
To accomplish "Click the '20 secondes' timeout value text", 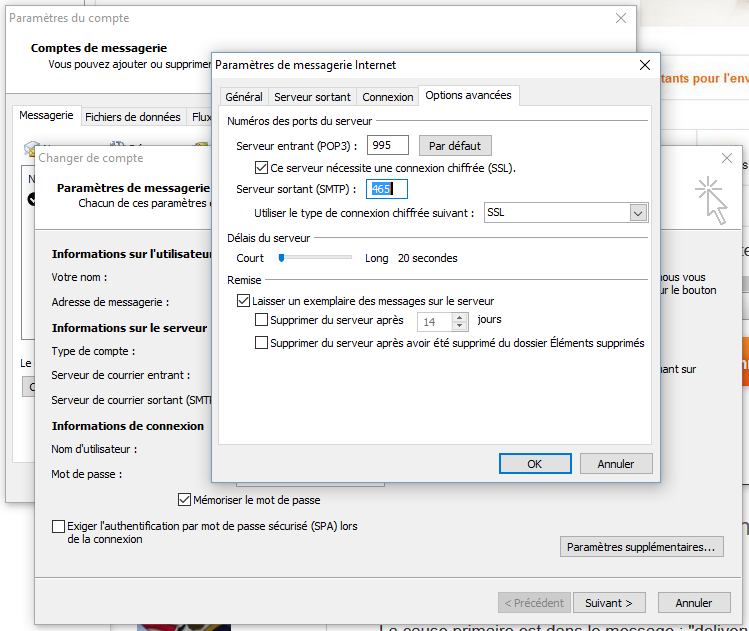I will point(428,258).
